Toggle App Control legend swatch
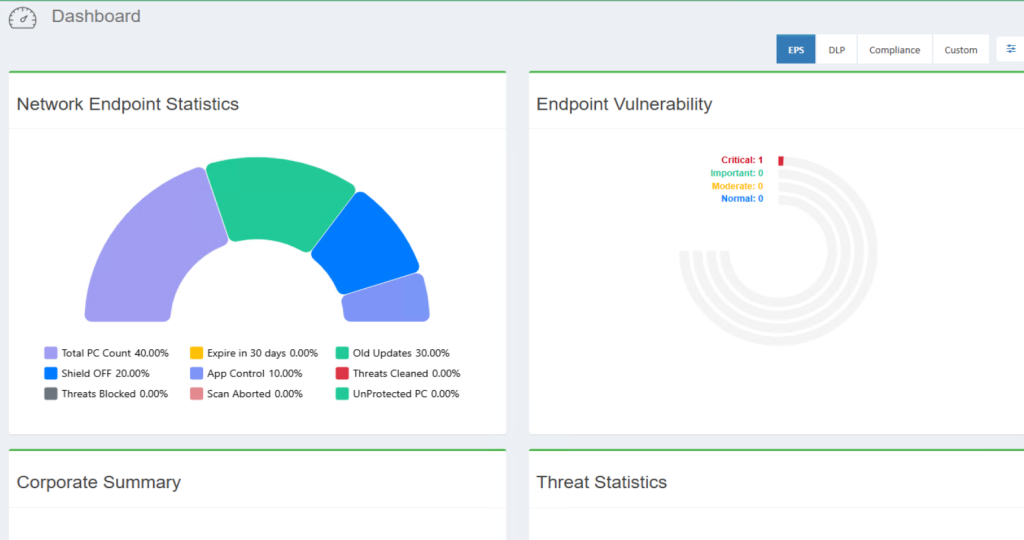Viewport: 1024px width, 540px height. [197, 373]
